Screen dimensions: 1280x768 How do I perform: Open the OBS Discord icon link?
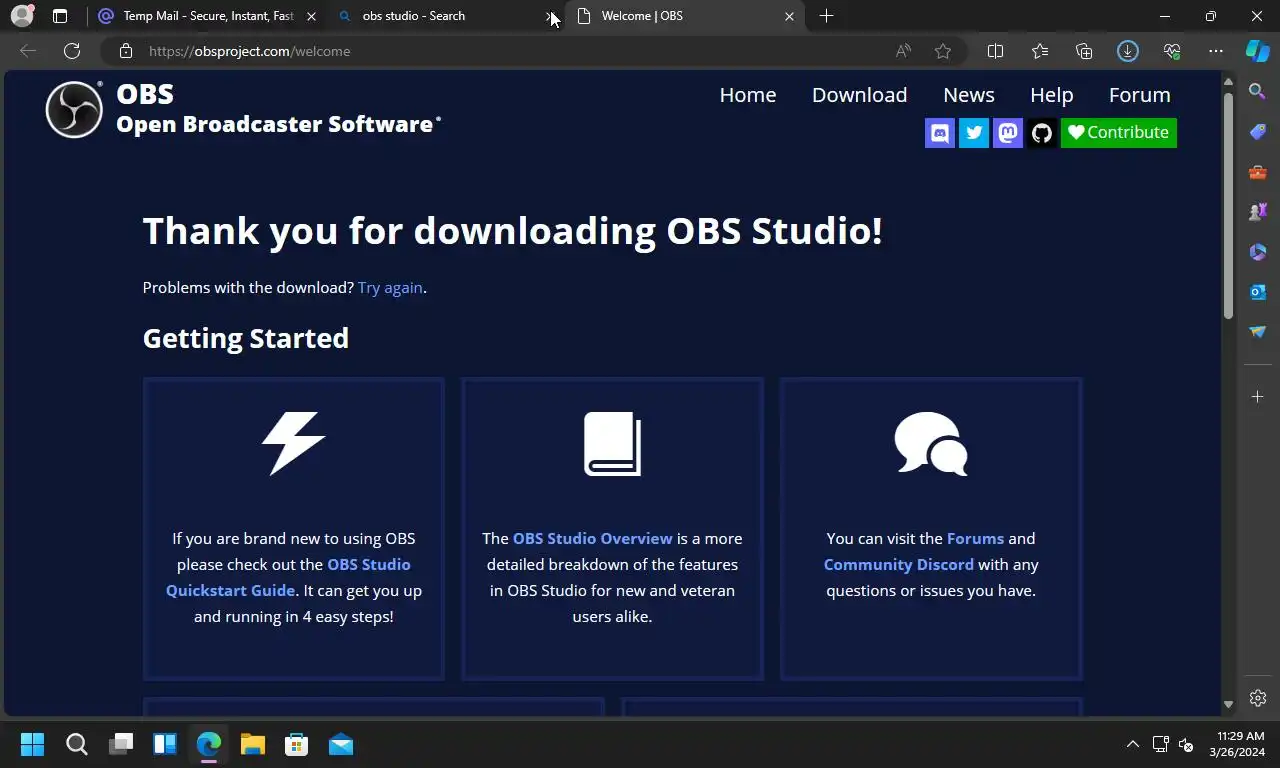(940, 133)
